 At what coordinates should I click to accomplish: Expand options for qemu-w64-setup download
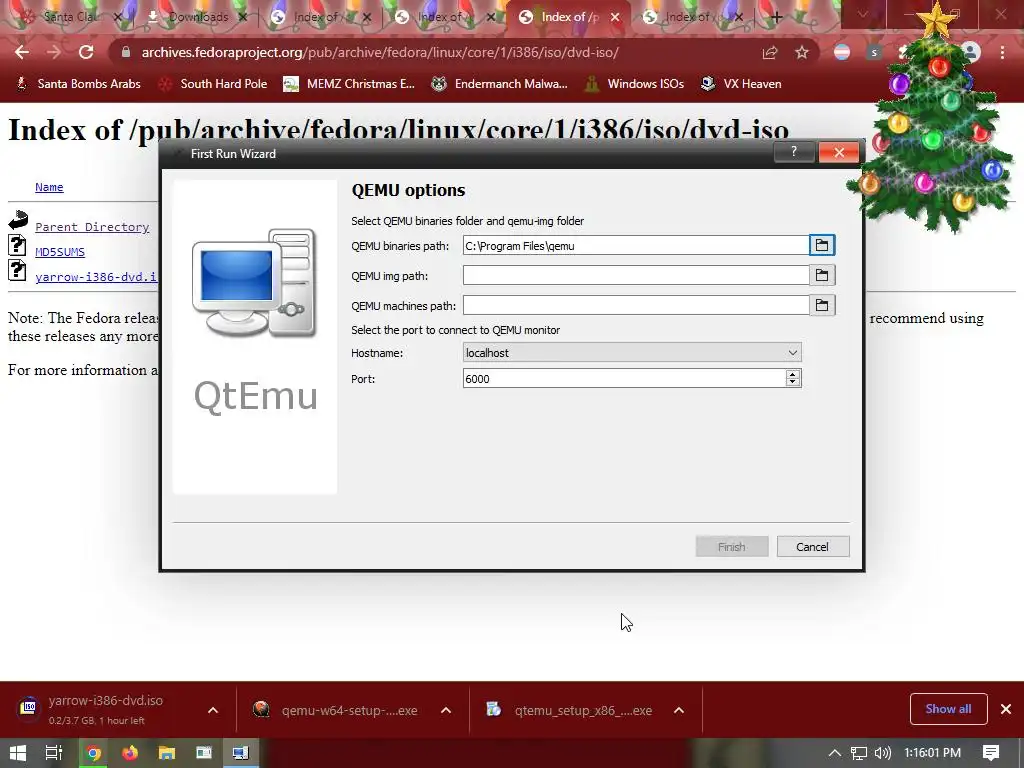446,710
